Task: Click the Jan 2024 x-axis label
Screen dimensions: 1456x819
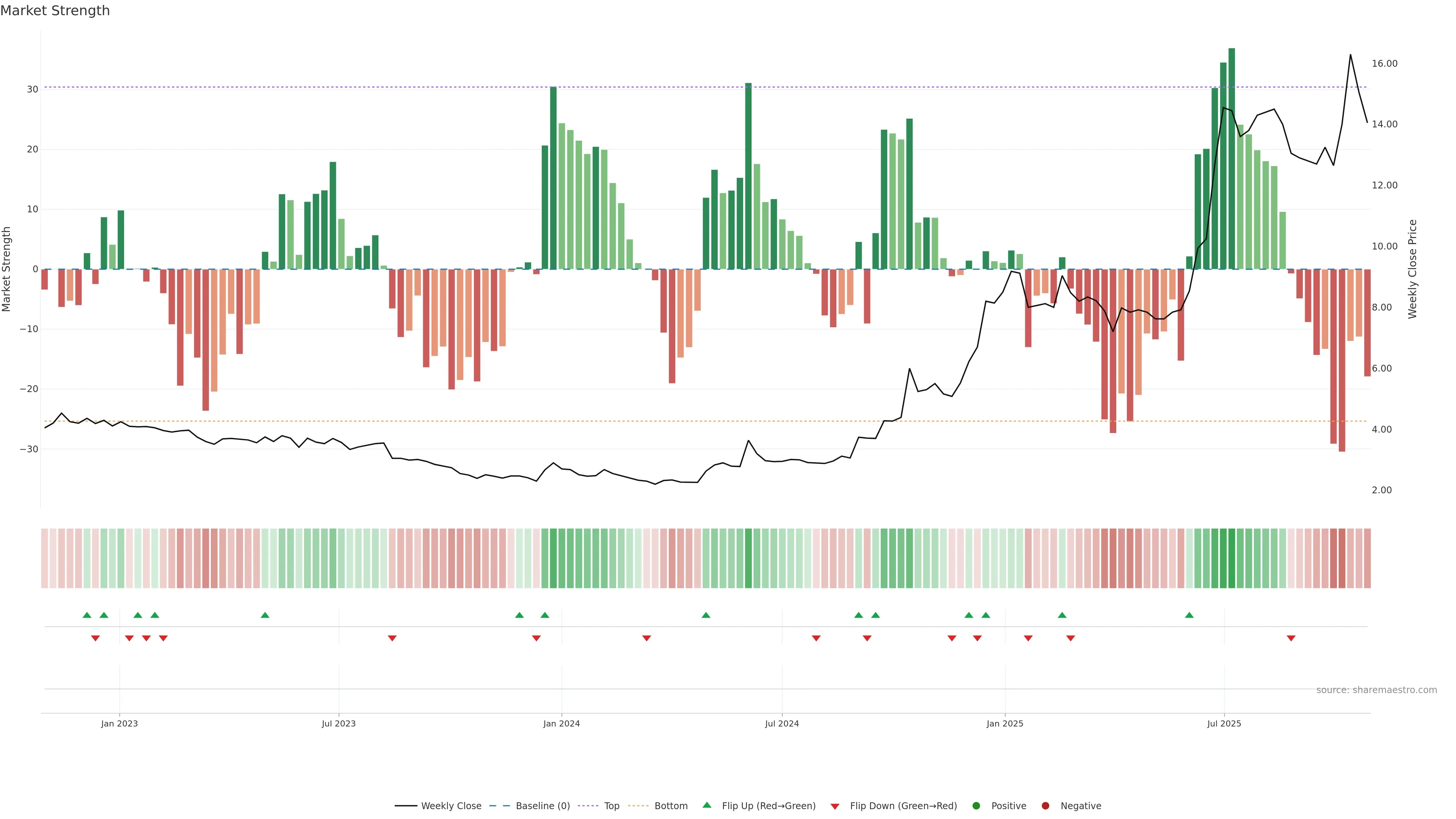Action: pos(561,723)
